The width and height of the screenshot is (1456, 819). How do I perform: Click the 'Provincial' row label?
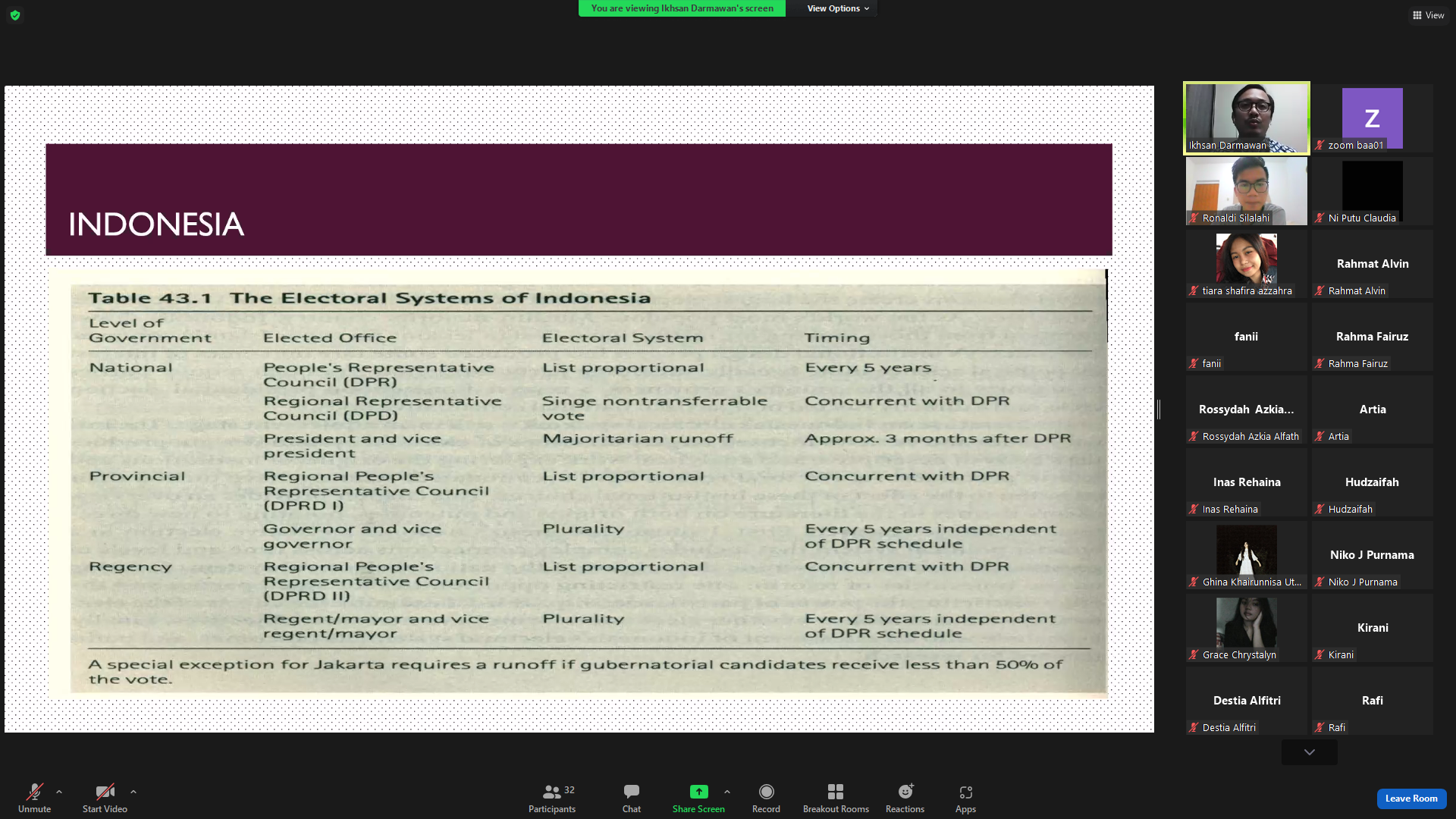click(x=137, y=476)
